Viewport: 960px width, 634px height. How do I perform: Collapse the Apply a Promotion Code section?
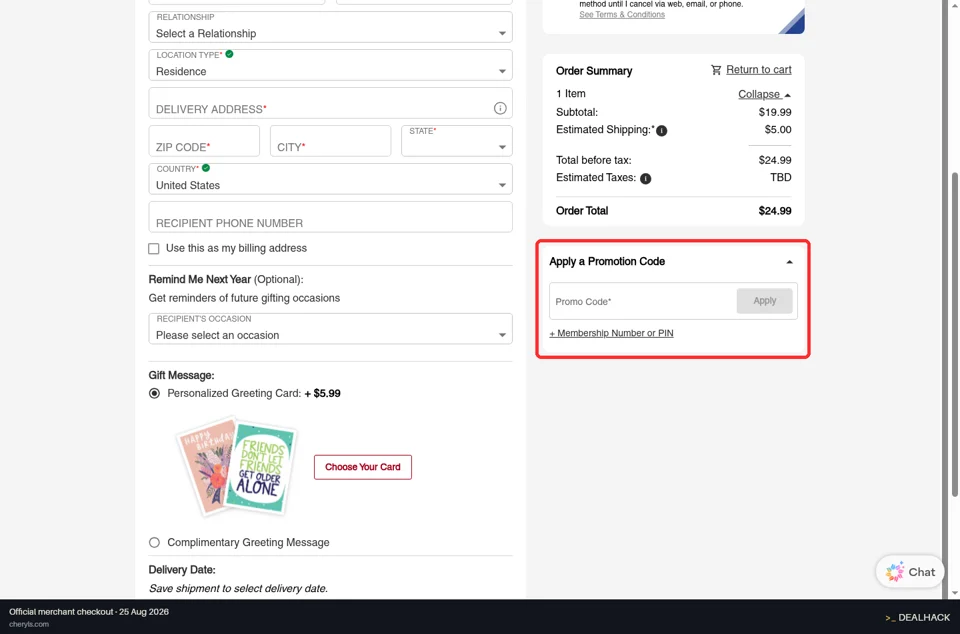789,262
